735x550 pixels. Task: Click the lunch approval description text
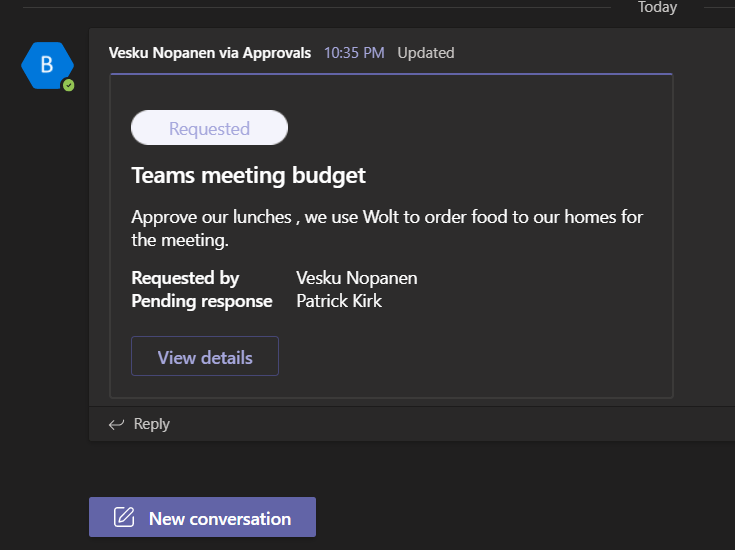387,228
